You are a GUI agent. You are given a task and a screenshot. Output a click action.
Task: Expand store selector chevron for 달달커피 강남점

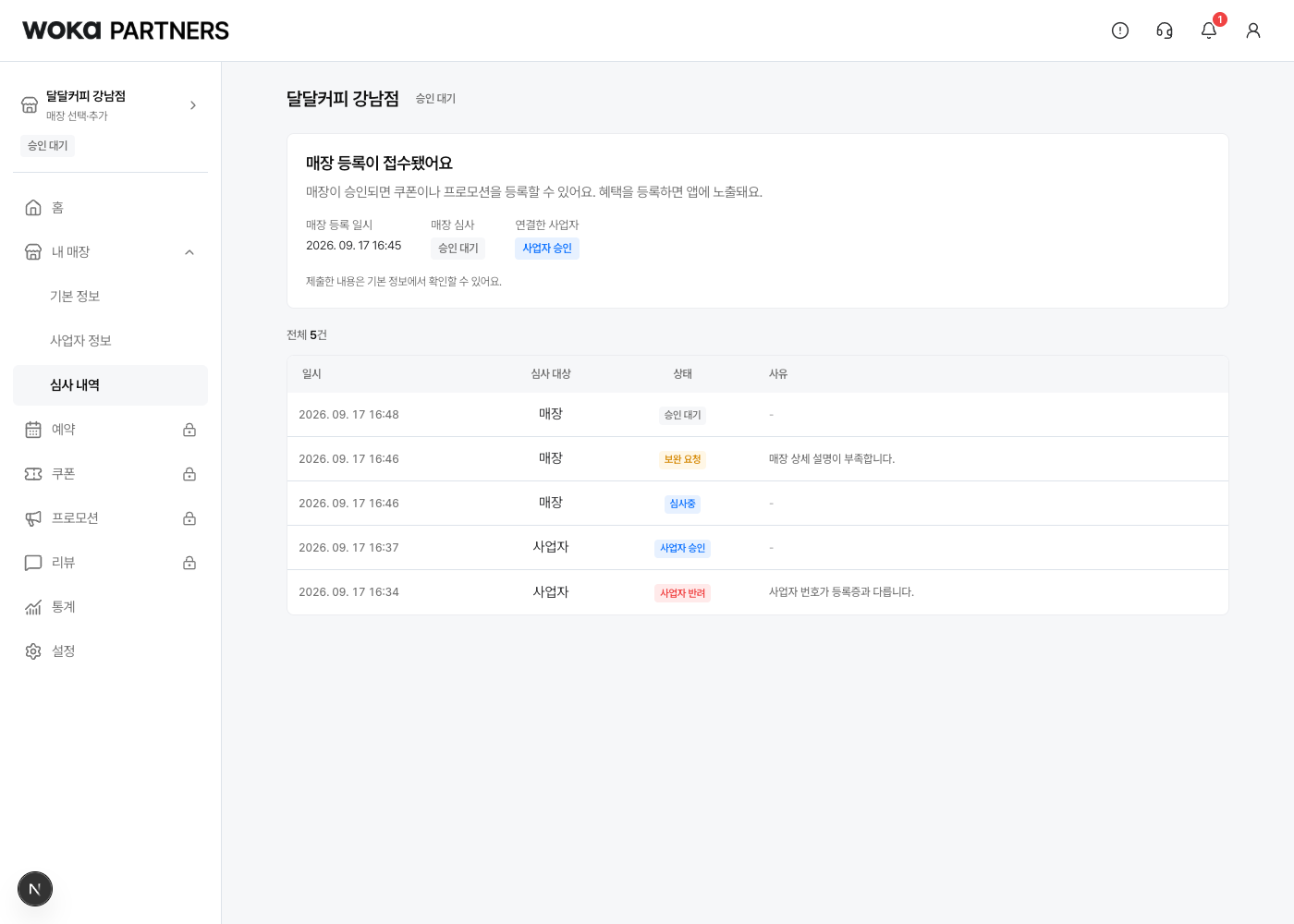193,105
